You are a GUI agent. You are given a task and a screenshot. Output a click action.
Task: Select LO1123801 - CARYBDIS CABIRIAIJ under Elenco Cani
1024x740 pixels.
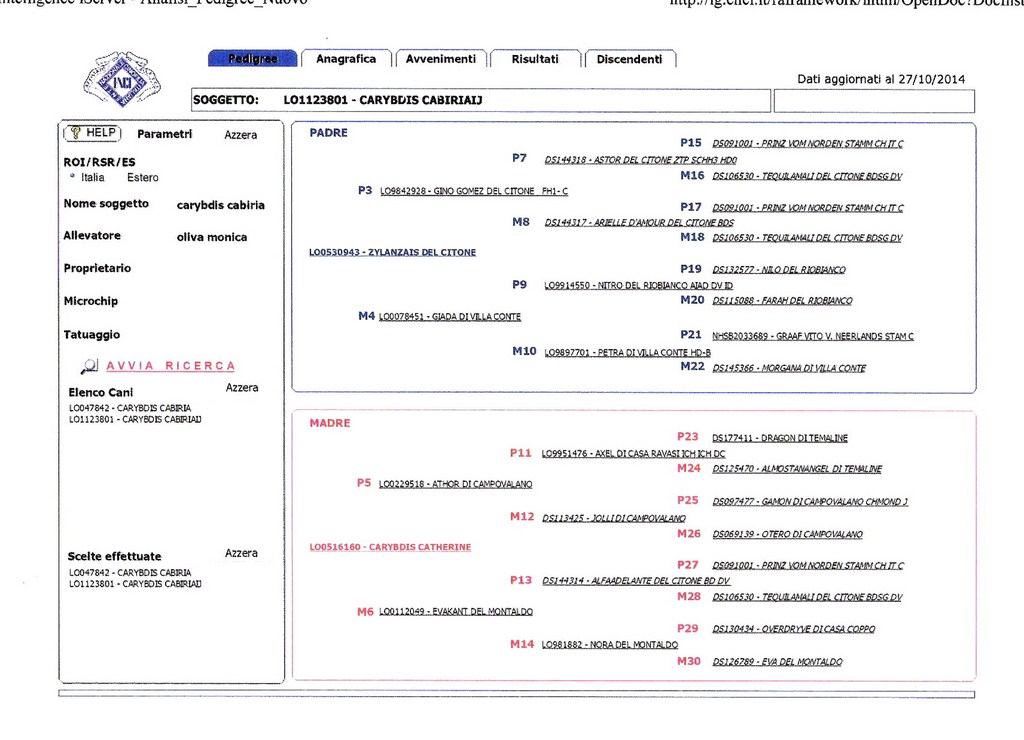(x=135, y=419)
